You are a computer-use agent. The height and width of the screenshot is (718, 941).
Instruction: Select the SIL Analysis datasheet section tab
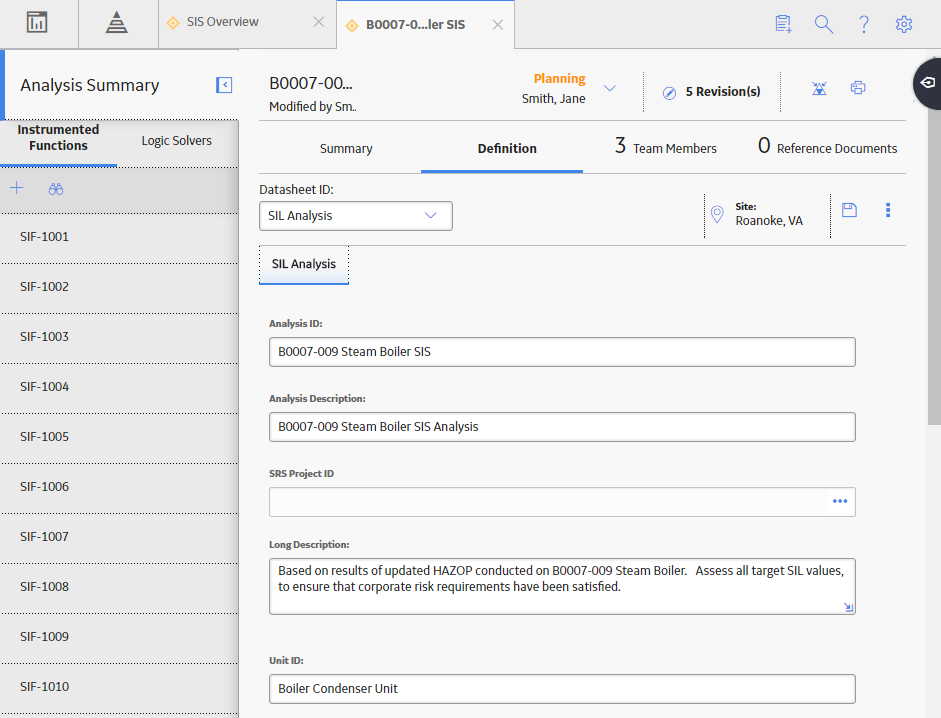pyautogui.click(x=304, y=264)
